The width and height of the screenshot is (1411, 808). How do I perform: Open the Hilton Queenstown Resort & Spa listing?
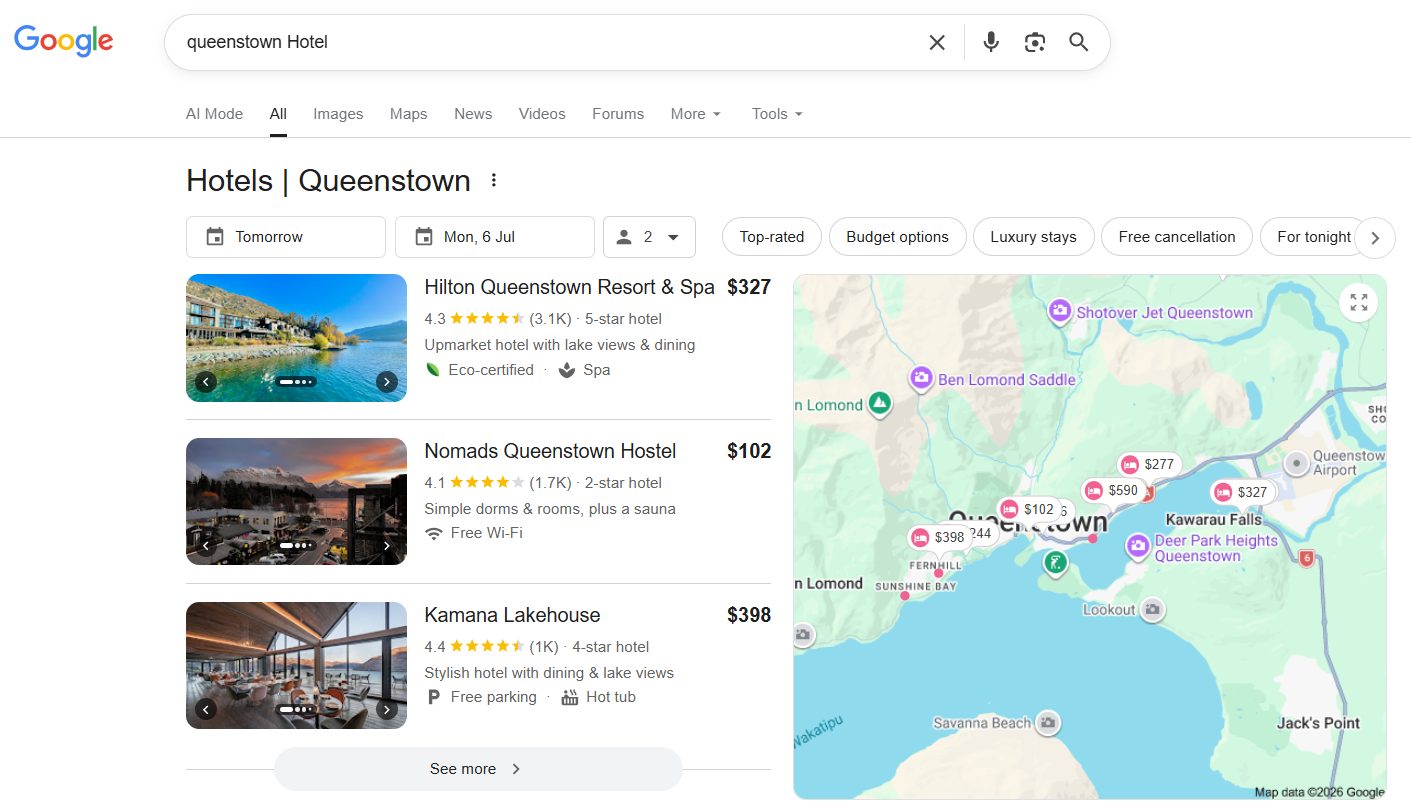point(569,287)
